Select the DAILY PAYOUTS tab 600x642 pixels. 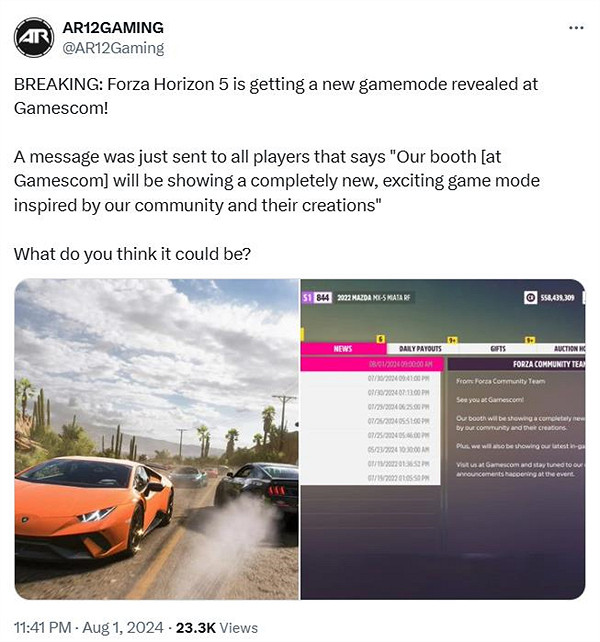[421, 348]
